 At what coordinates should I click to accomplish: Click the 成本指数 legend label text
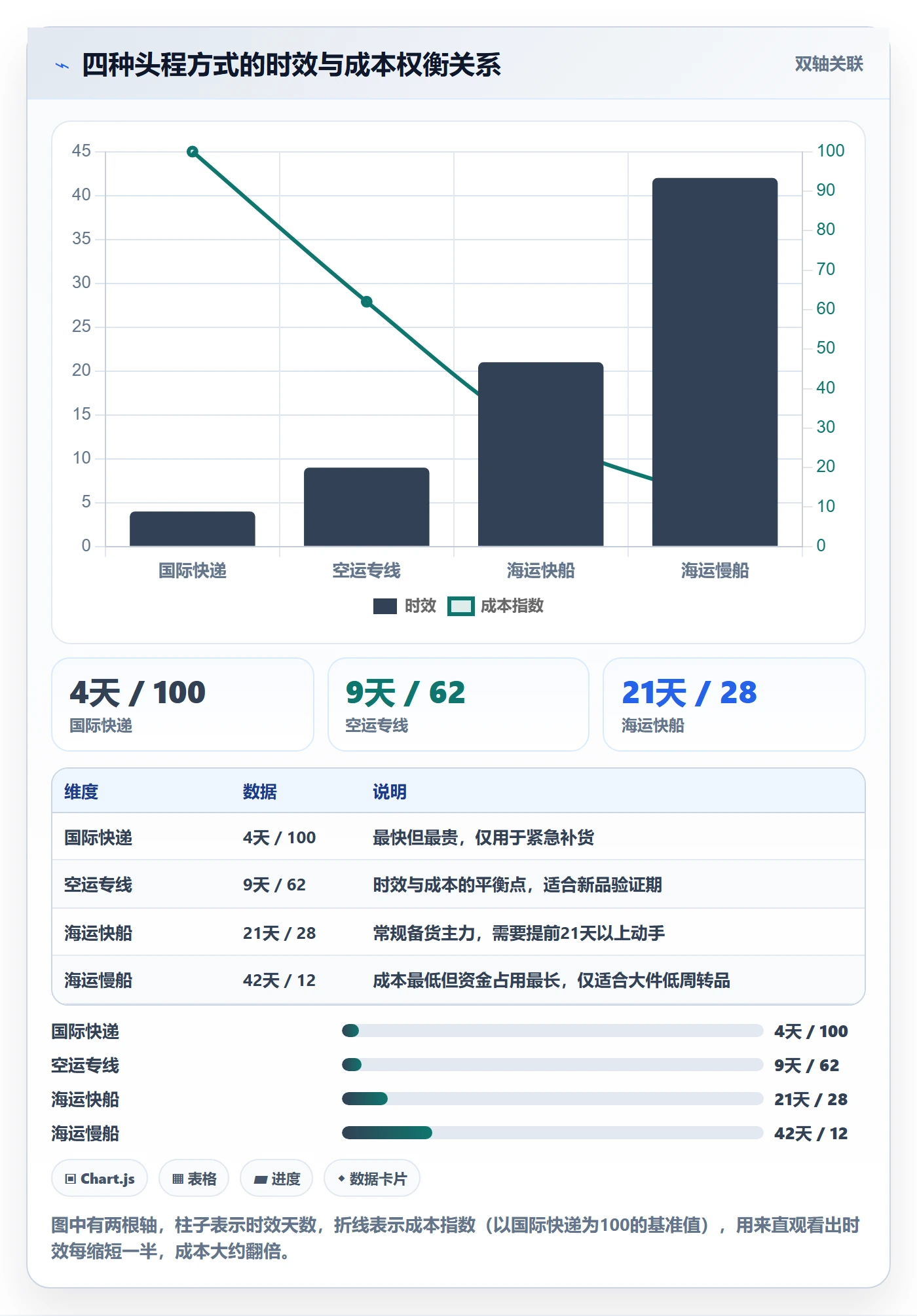512,606
